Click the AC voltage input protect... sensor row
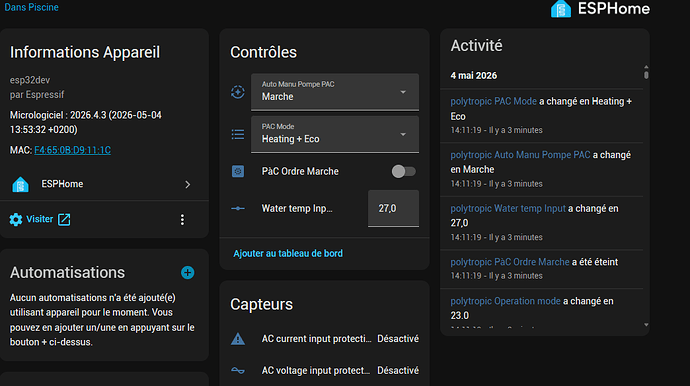The width and height of the screenshot is (690, 386). 325,371
